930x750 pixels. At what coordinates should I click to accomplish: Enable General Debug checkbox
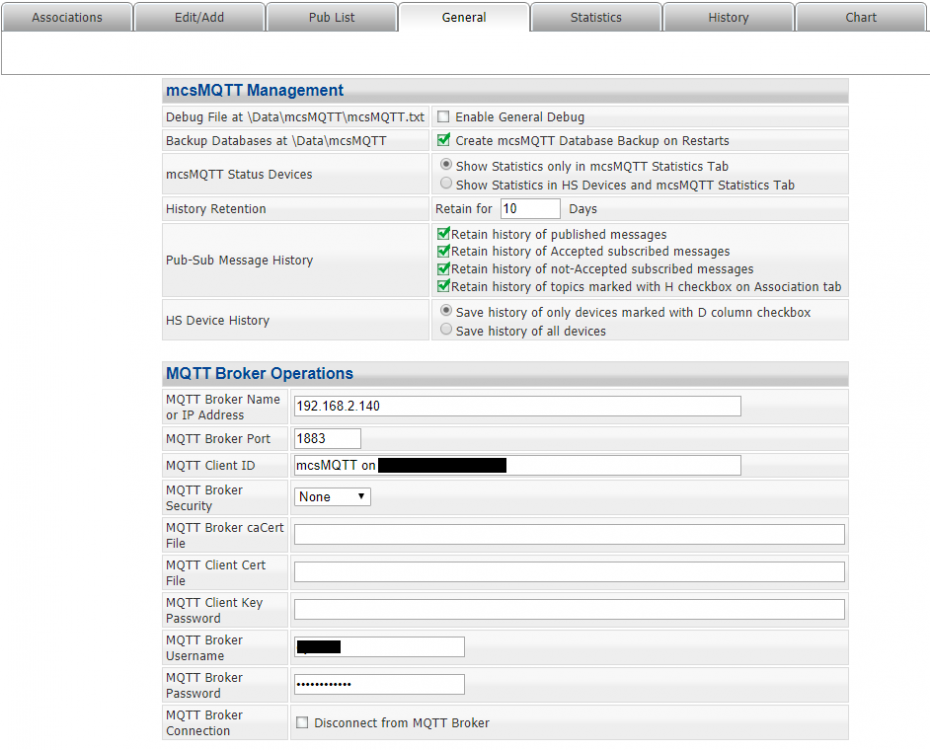444,117
